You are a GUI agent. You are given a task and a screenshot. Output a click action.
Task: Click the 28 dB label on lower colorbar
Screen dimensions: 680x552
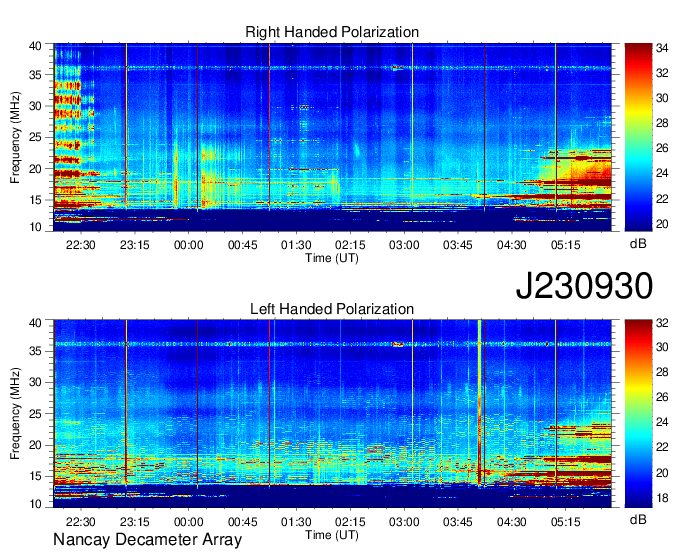pos(662,372)
